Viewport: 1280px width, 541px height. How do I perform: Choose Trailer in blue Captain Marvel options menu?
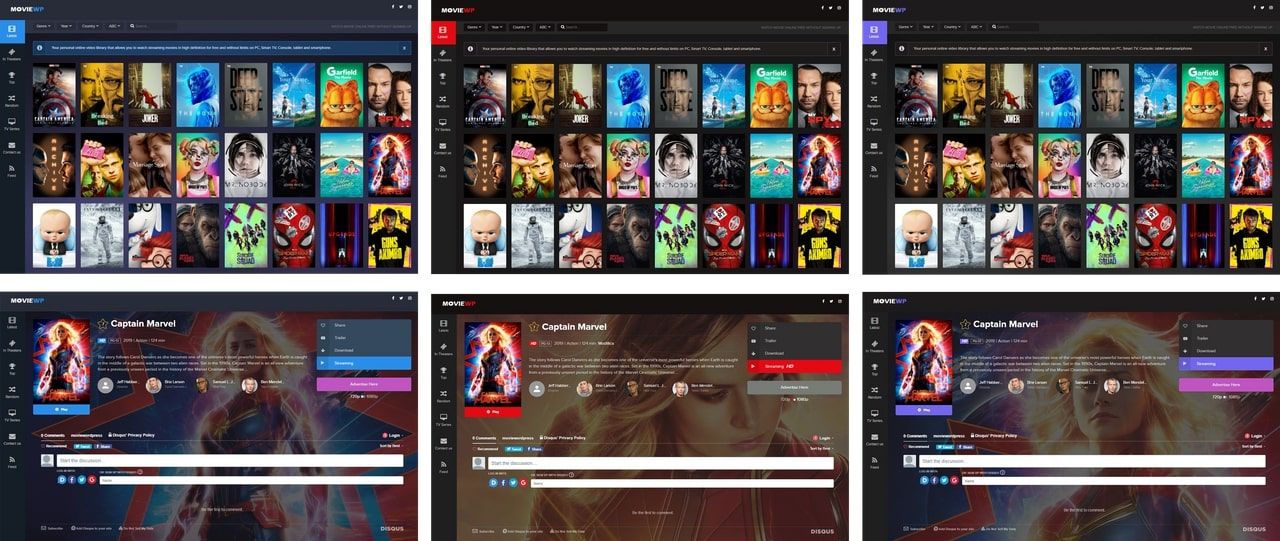tap(364, 338)
